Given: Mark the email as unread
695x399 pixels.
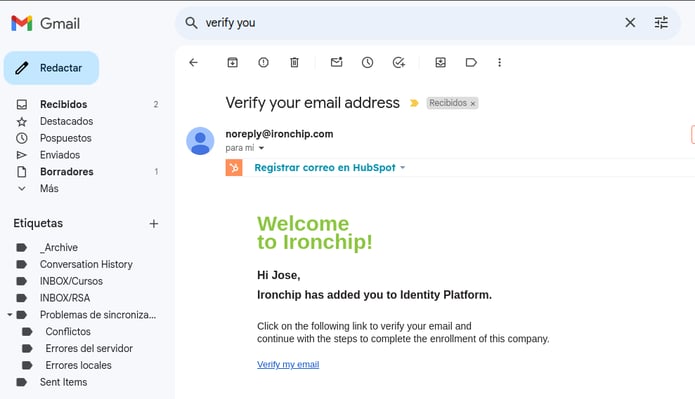Looking at the screenshot, I should pos(337,63).
